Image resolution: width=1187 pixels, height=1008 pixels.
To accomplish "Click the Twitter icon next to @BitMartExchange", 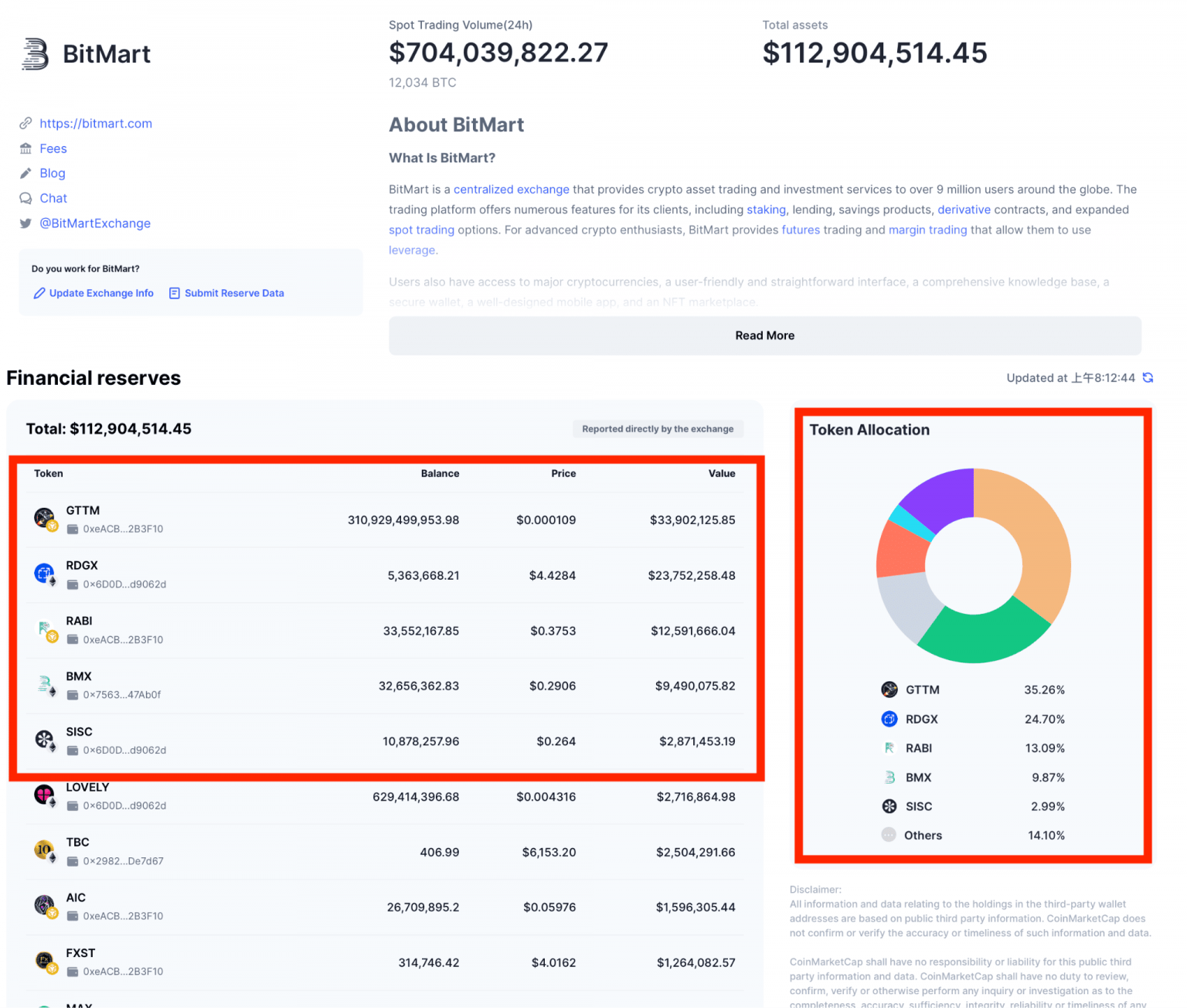I will coord(26,223).
